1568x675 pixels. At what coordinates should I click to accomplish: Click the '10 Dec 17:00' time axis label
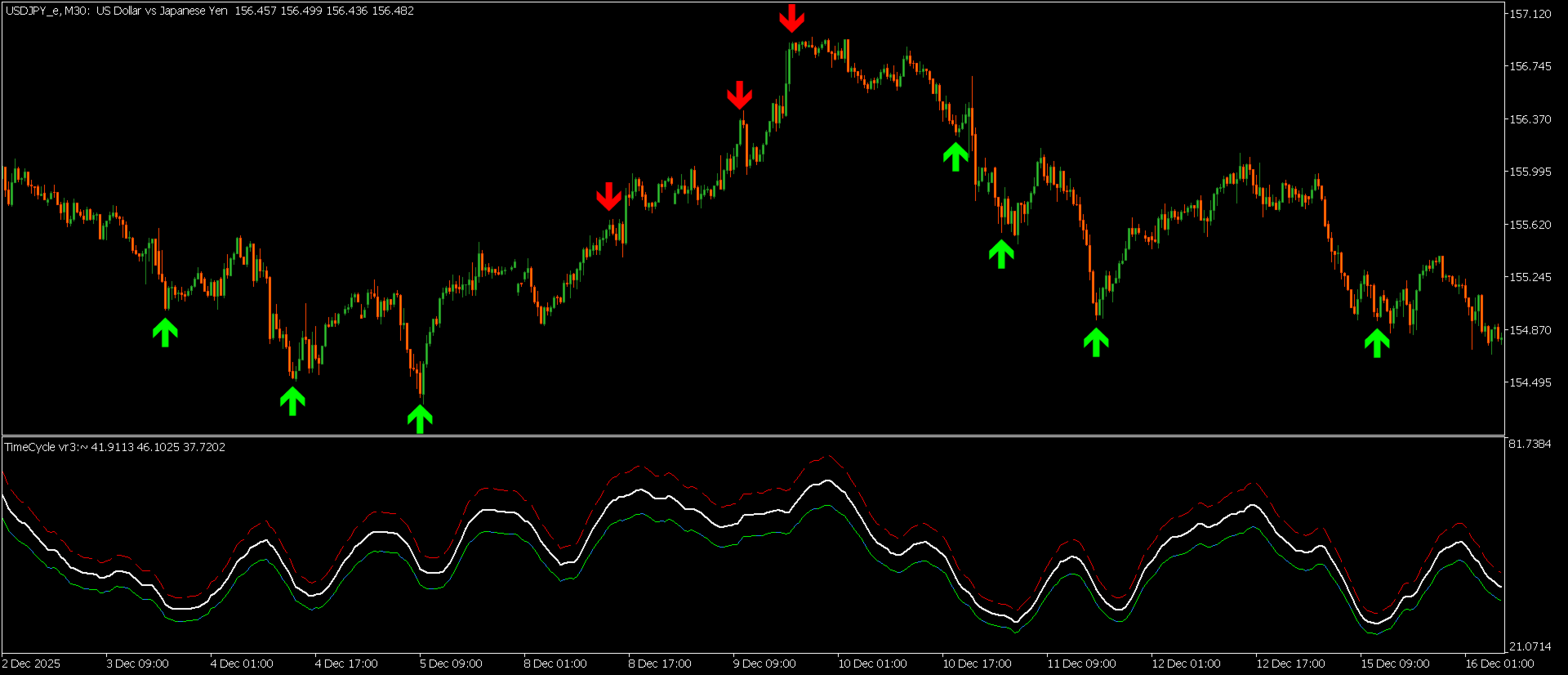point(977,664)
